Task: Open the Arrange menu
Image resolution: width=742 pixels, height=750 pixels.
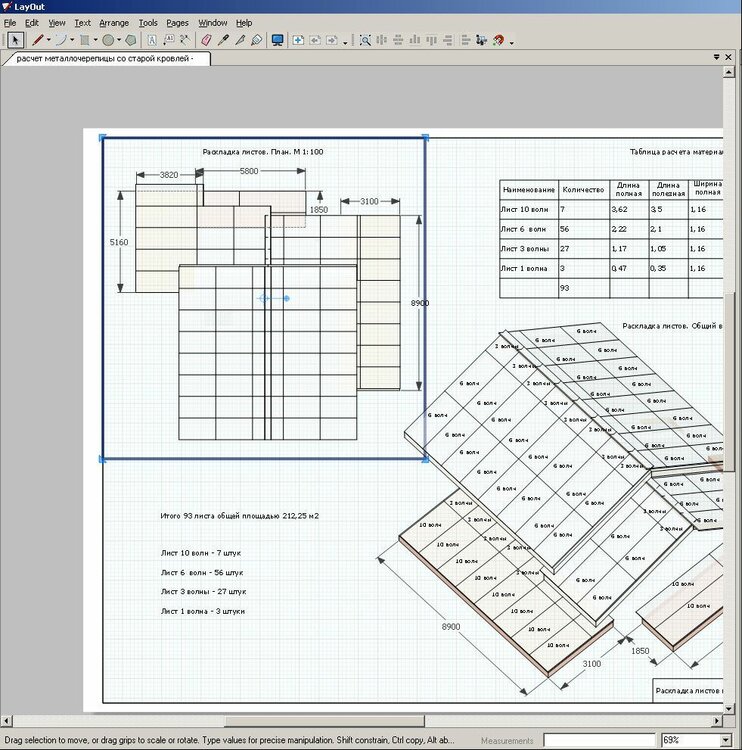Action: pos(114,22)
